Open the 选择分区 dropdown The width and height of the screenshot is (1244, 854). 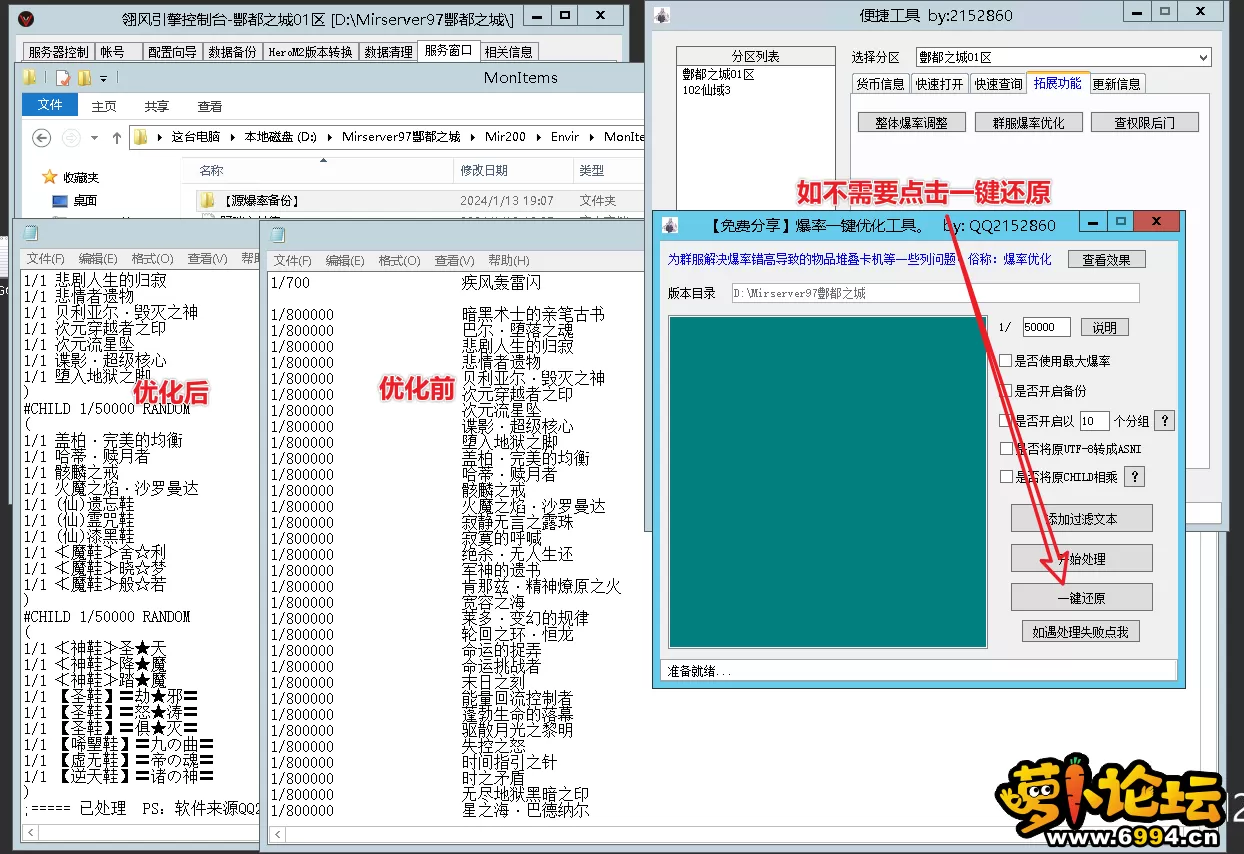coord(1201,58)
